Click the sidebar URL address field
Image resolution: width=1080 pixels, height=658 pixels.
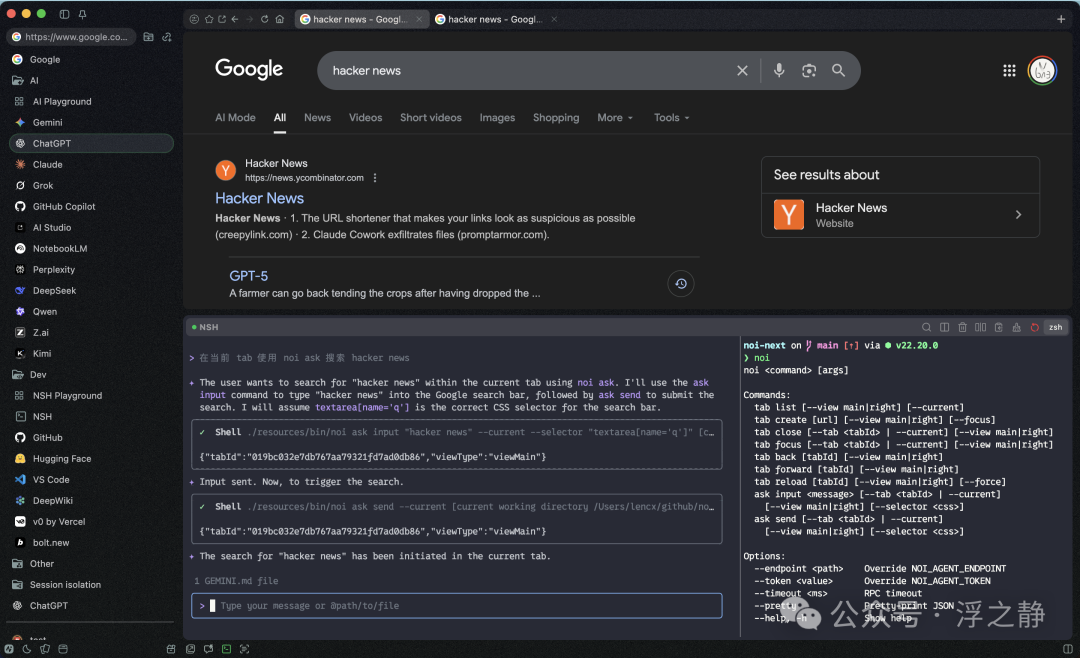[x=71, y=37]
